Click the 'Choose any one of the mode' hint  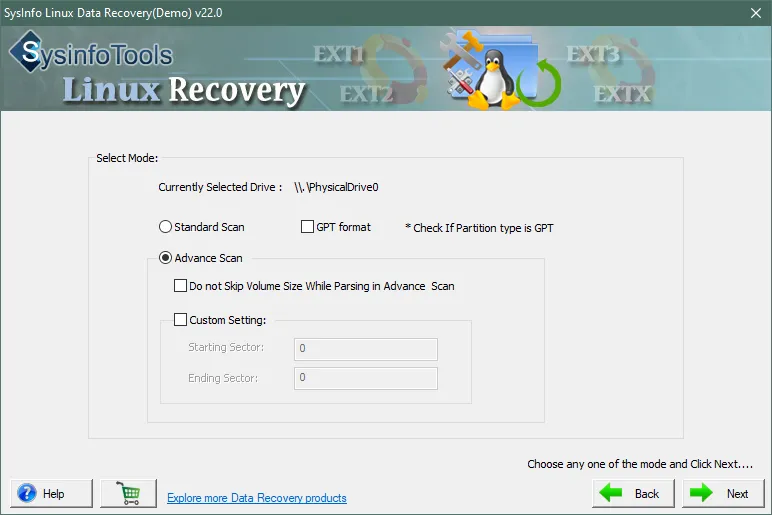click(640, 464)
